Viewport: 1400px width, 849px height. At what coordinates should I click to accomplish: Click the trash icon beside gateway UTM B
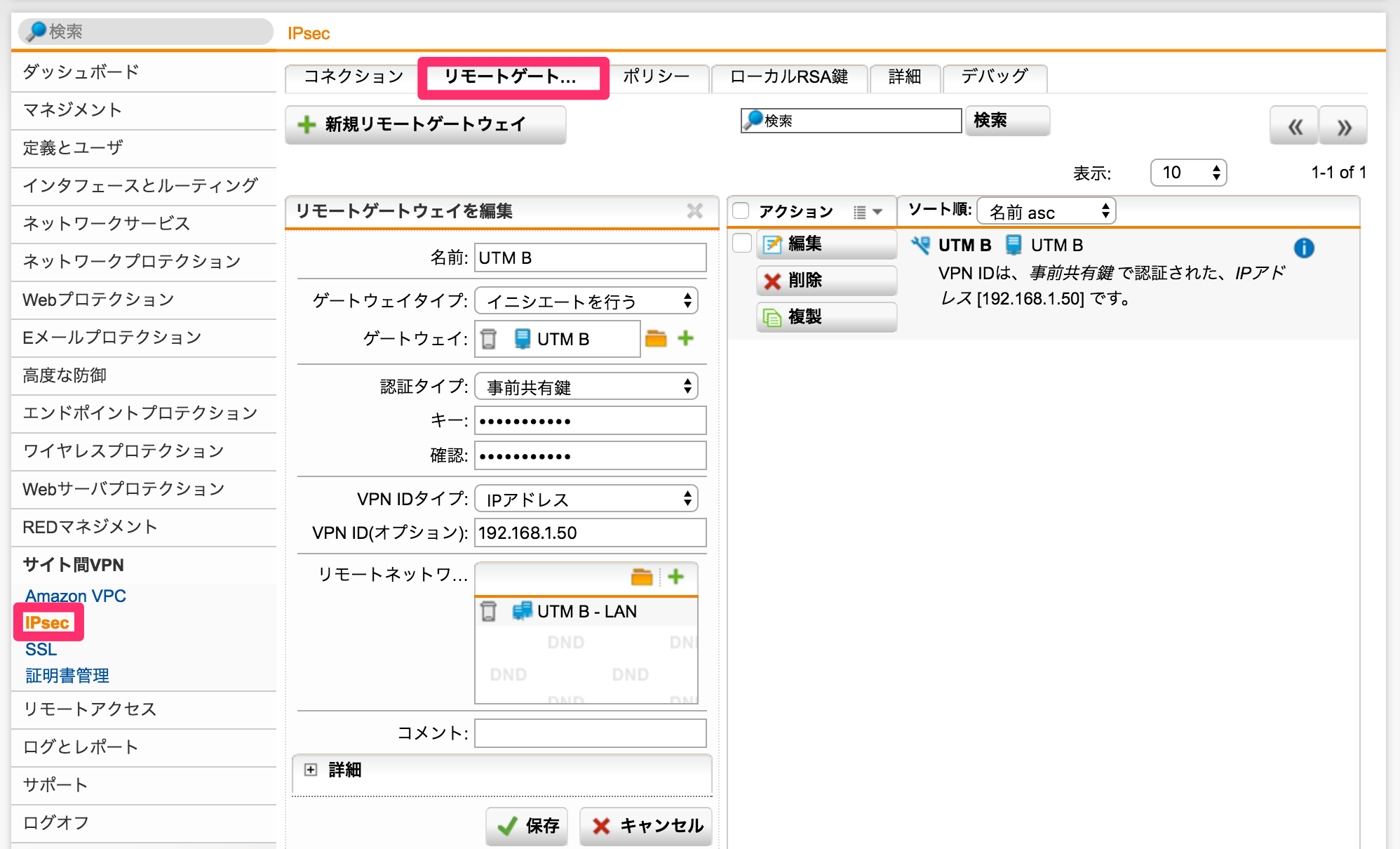pos(488,339)
